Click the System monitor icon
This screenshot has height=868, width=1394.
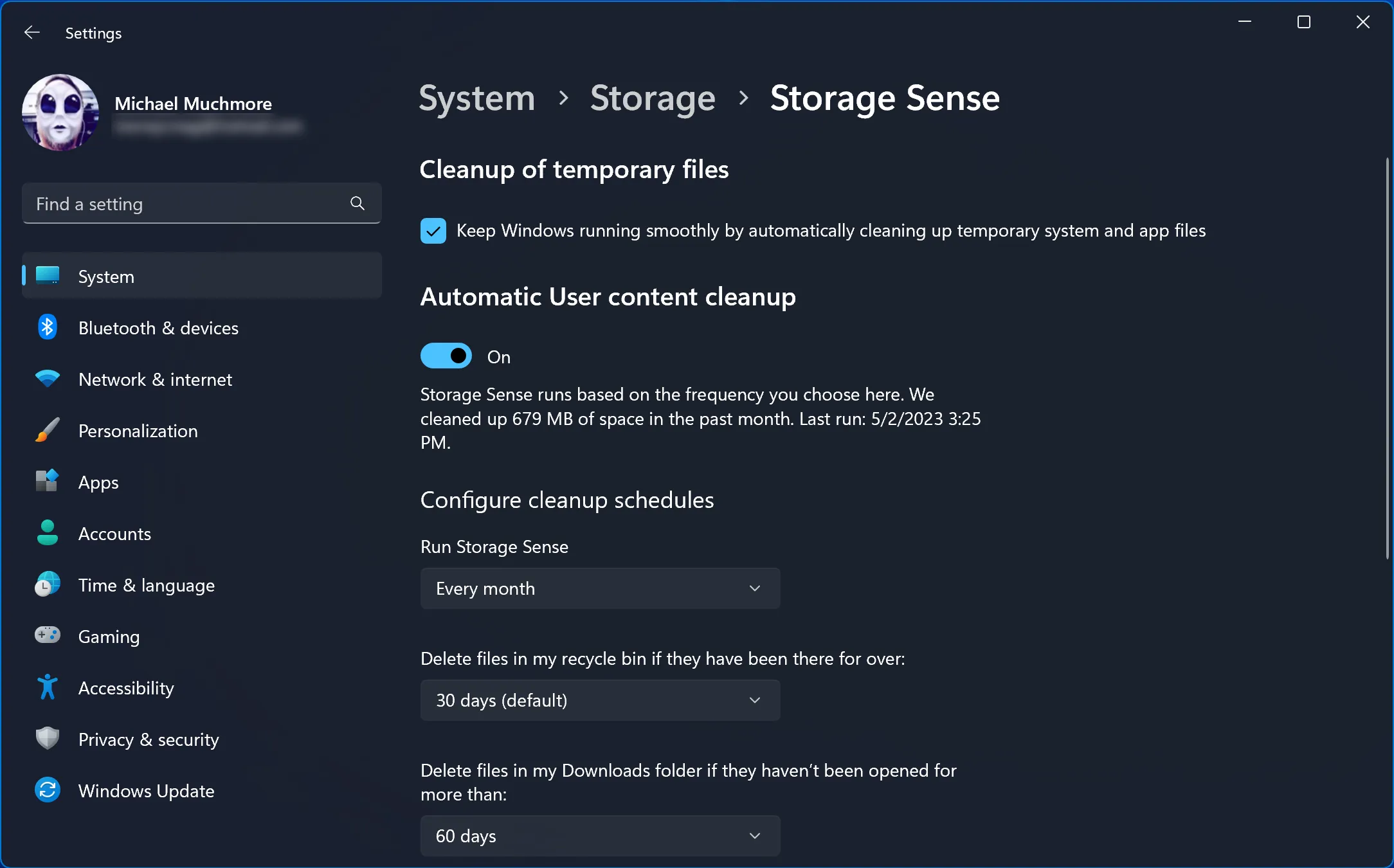coord(48,276)
